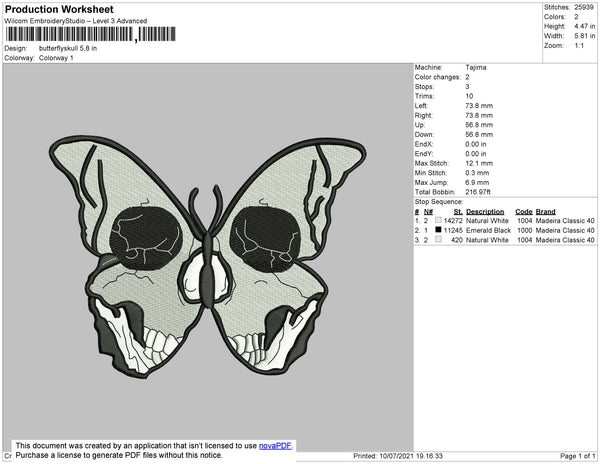Click the stitch count '14272' in row 1

[453, 221]
